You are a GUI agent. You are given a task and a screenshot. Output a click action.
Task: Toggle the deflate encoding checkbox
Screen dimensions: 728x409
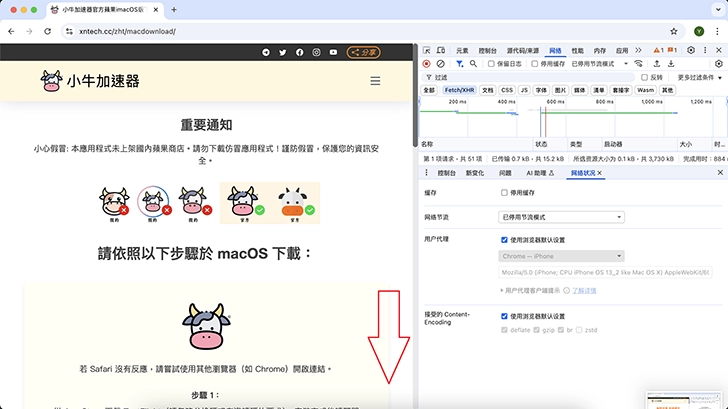click(x=504, y=330)
